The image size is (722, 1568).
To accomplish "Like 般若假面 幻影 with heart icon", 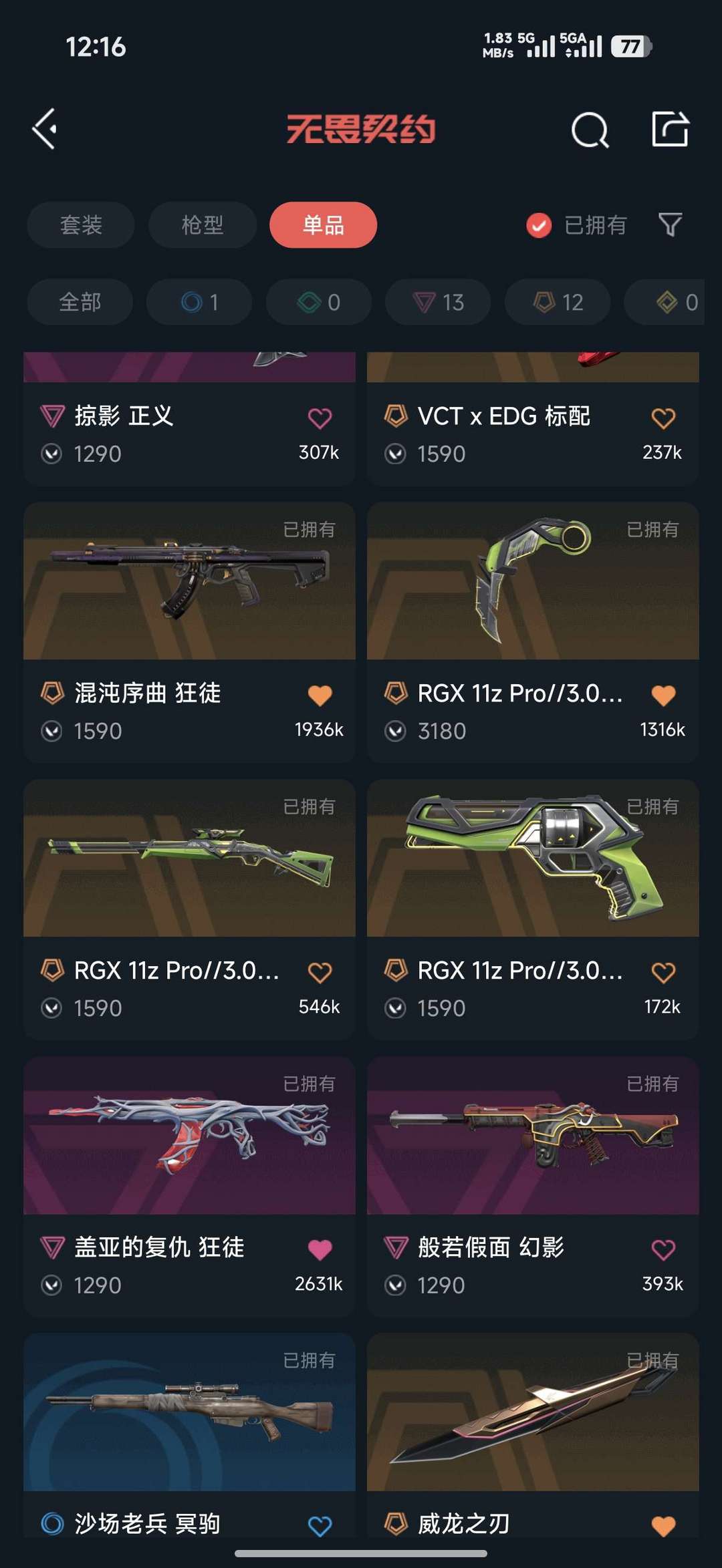I will coord(663,1249).
